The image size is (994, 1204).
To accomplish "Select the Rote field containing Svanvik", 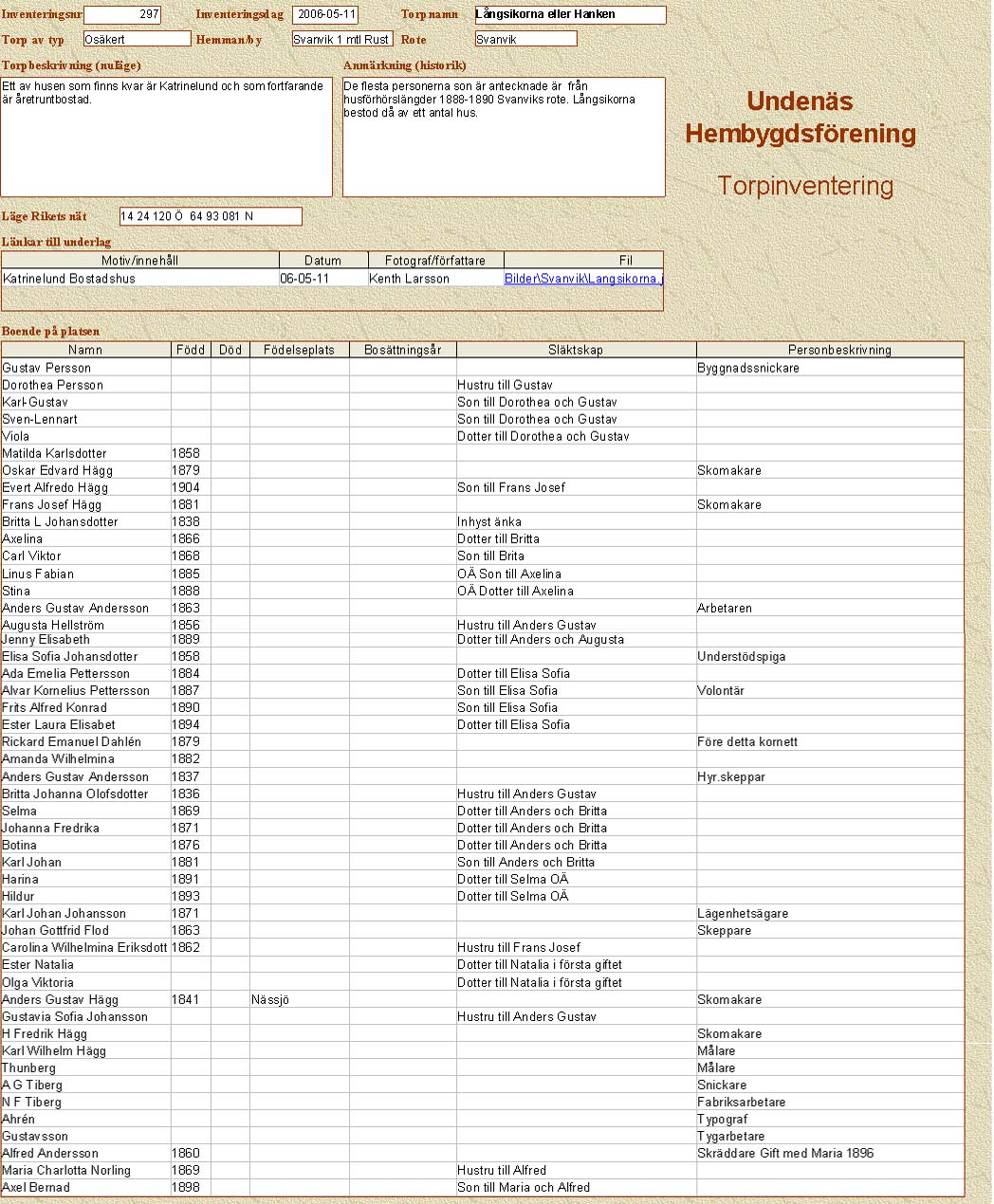I will (525, 39).
